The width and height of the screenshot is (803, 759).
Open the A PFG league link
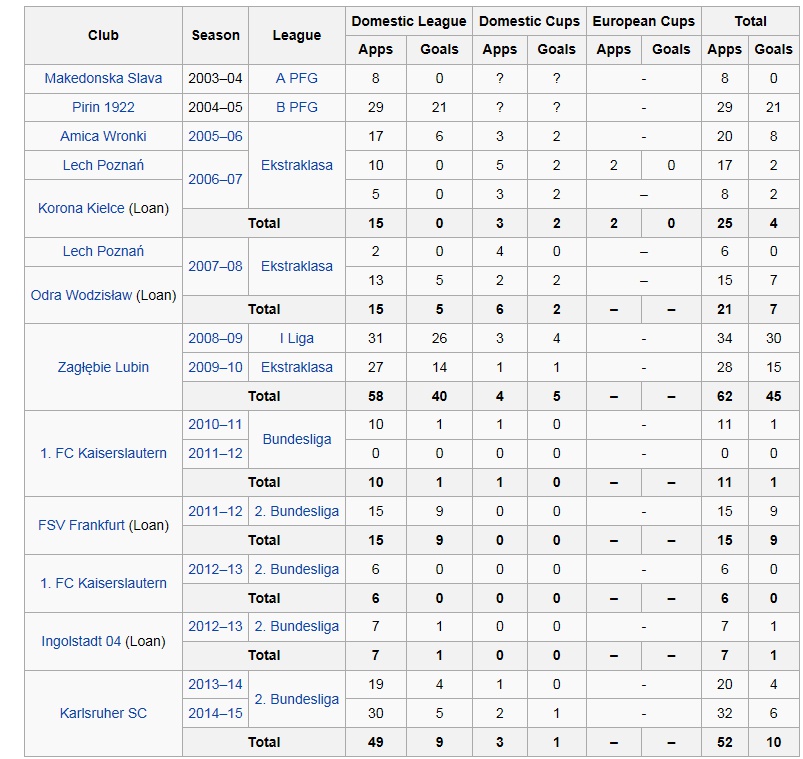pyautogui.click(x=297, y=78)
